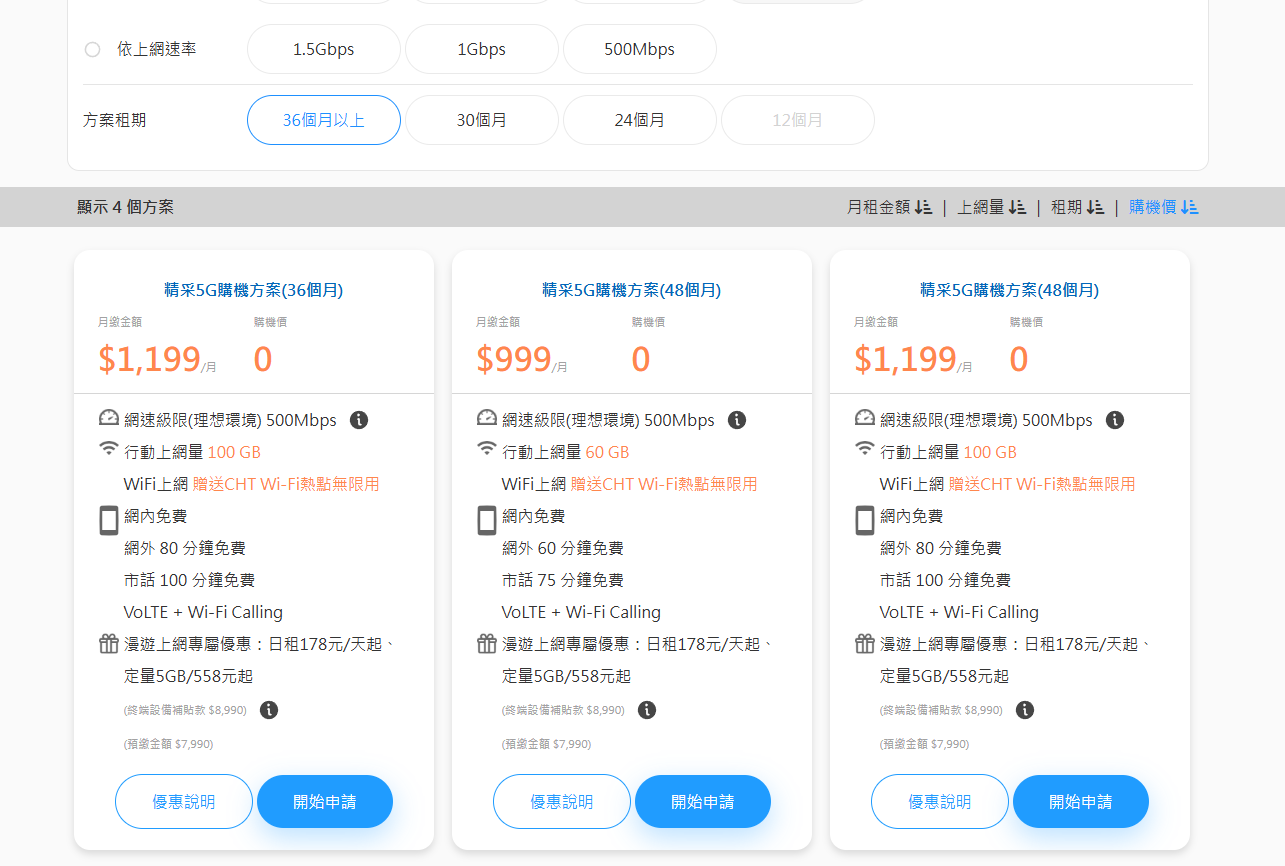Select the 24個月 contract term
This screenshot has height=866, width=1285.
(640, 120)
